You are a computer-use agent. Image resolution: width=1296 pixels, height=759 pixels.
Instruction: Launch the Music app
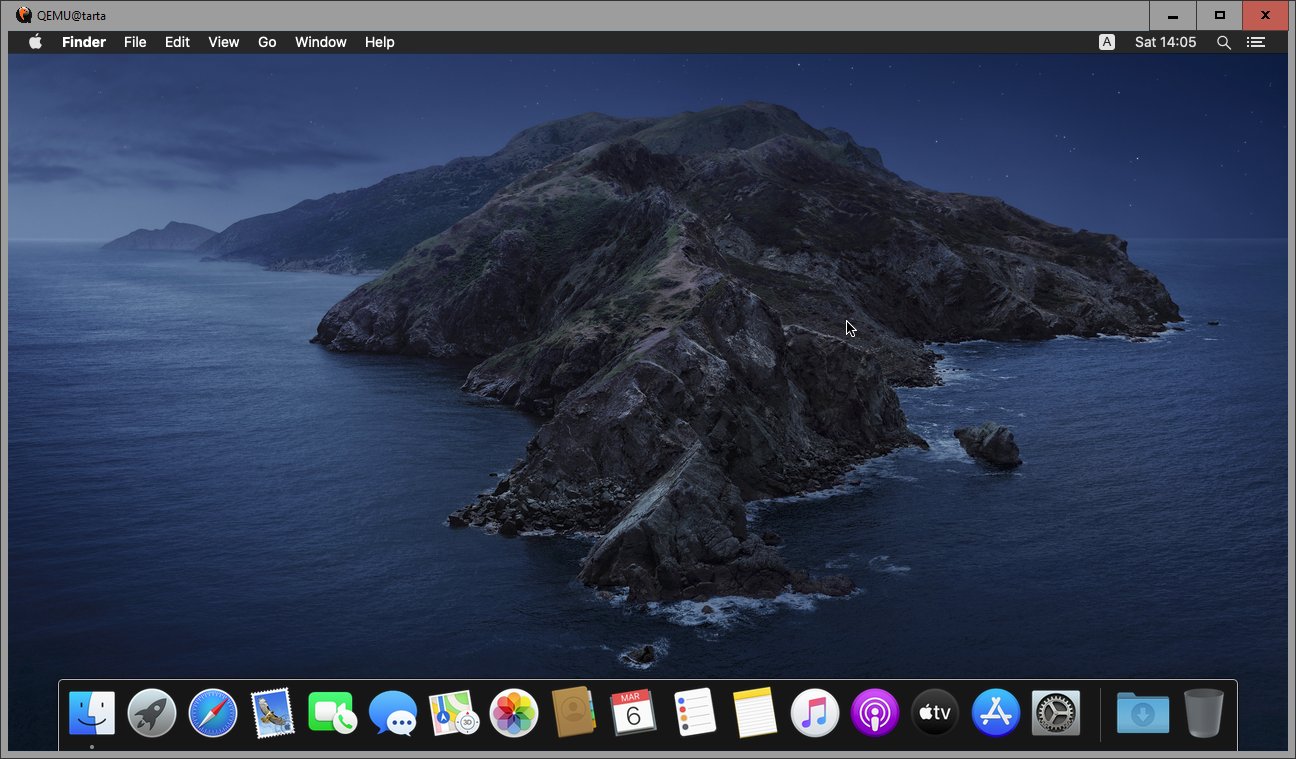click(815, 714)
